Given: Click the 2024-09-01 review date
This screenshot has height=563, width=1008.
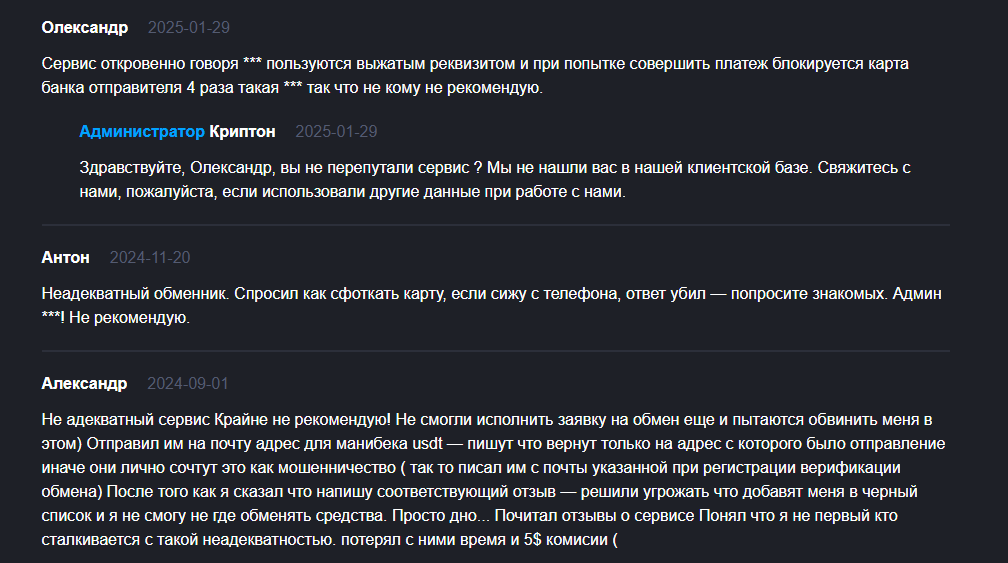Looking at the screenshot, I should point(188,384).
